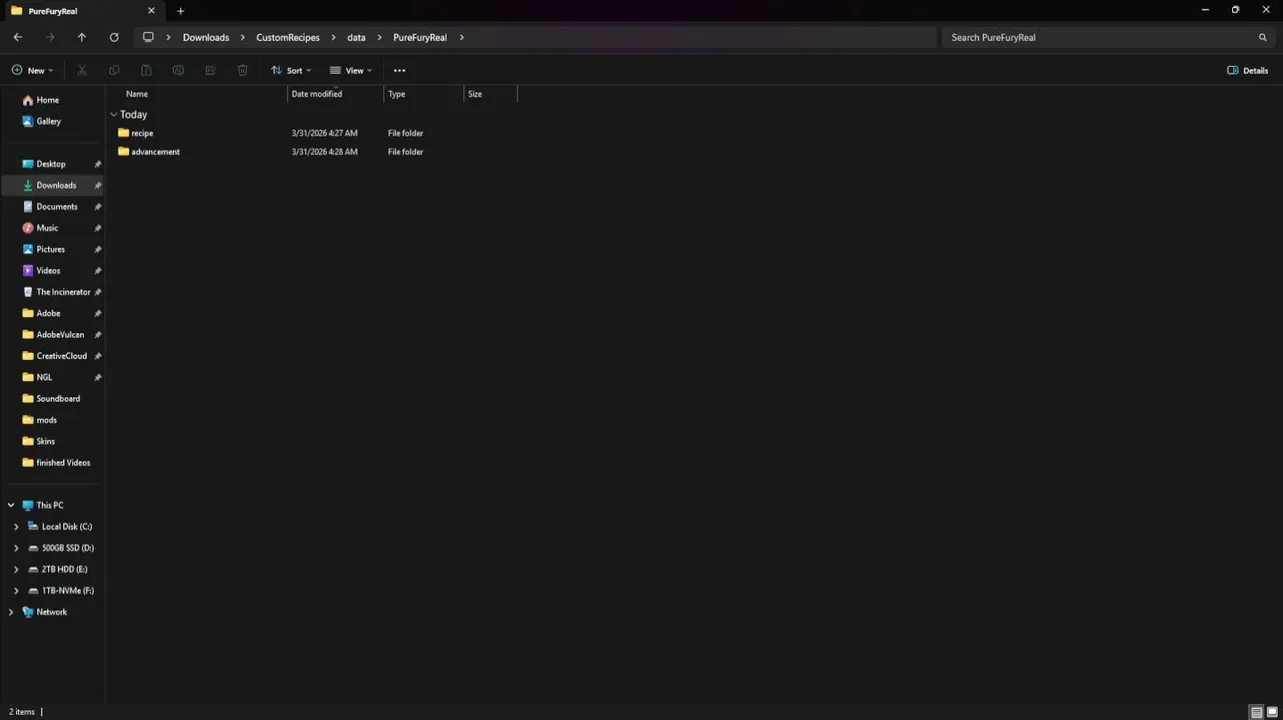Screen dimensions: 1283x720
Task: Sort by Date modified column header
Action: point(317,94)
